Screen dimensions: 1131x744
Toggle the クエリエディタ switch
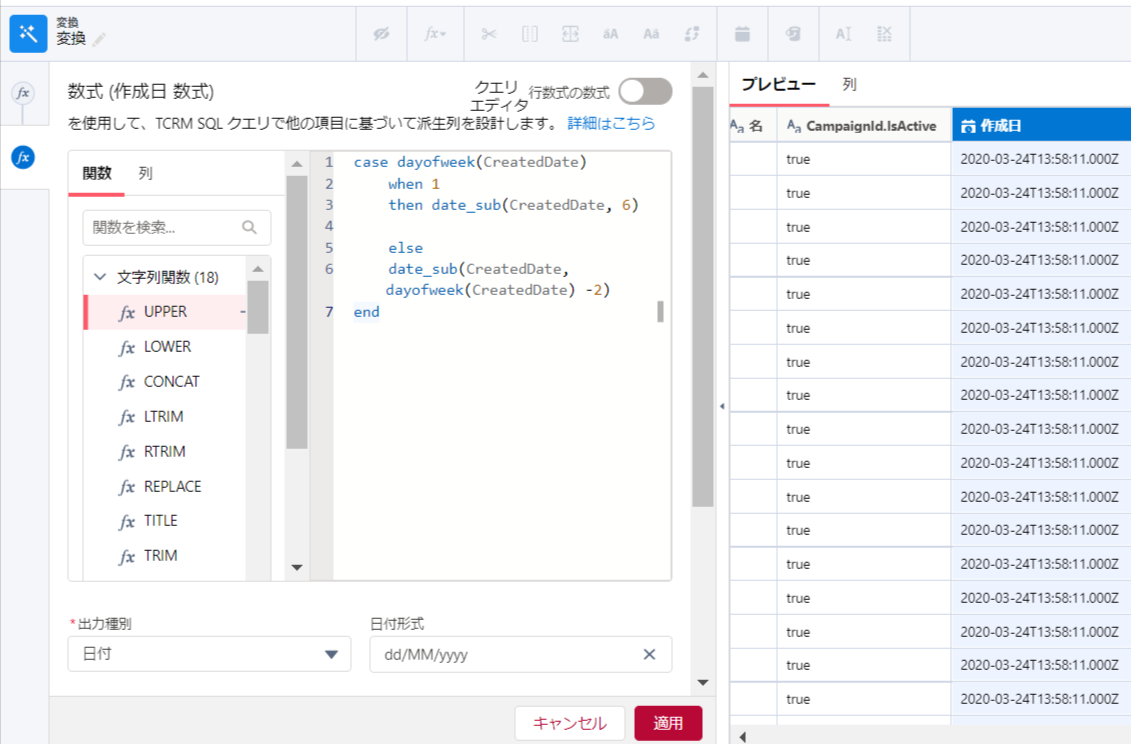pyautogui.click(x=644, y=92)
